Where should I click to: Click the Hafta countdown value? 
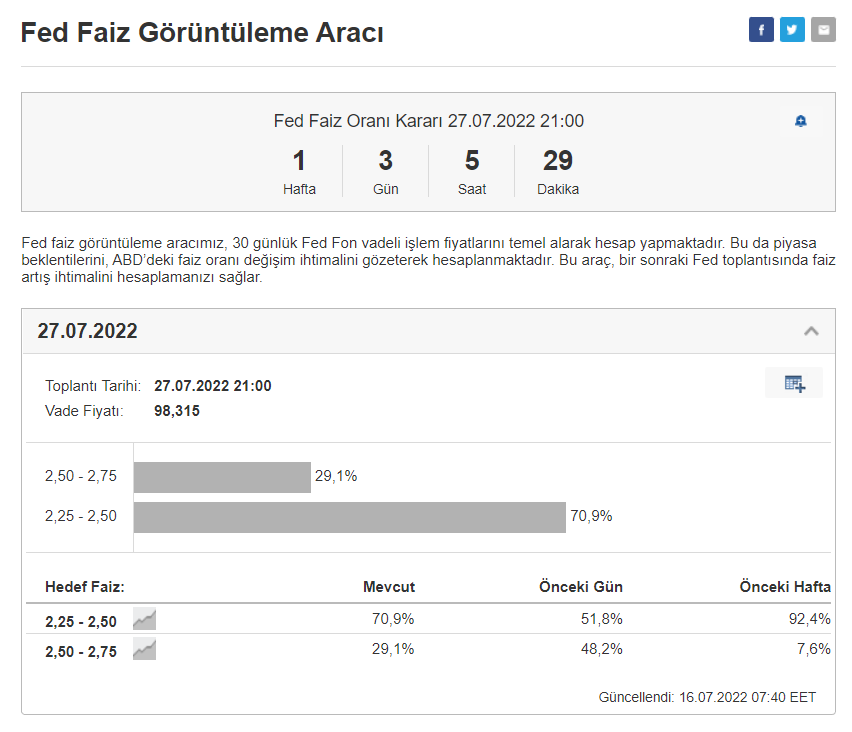coord(299,161)
